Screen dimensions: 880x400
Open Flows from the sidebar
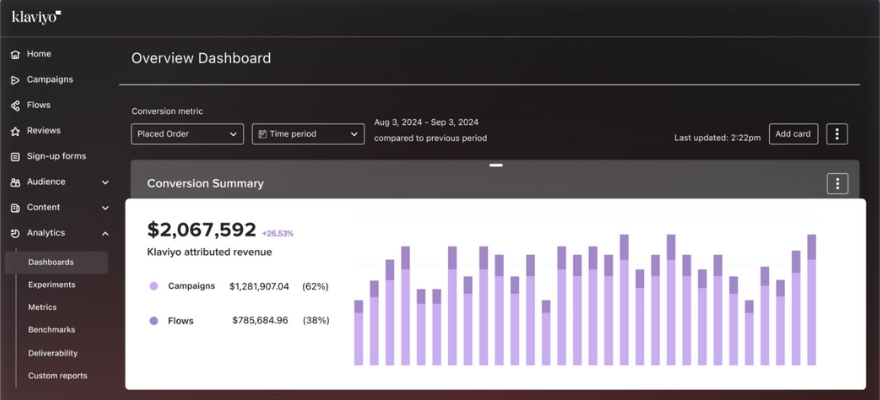[x=39, y=105]
